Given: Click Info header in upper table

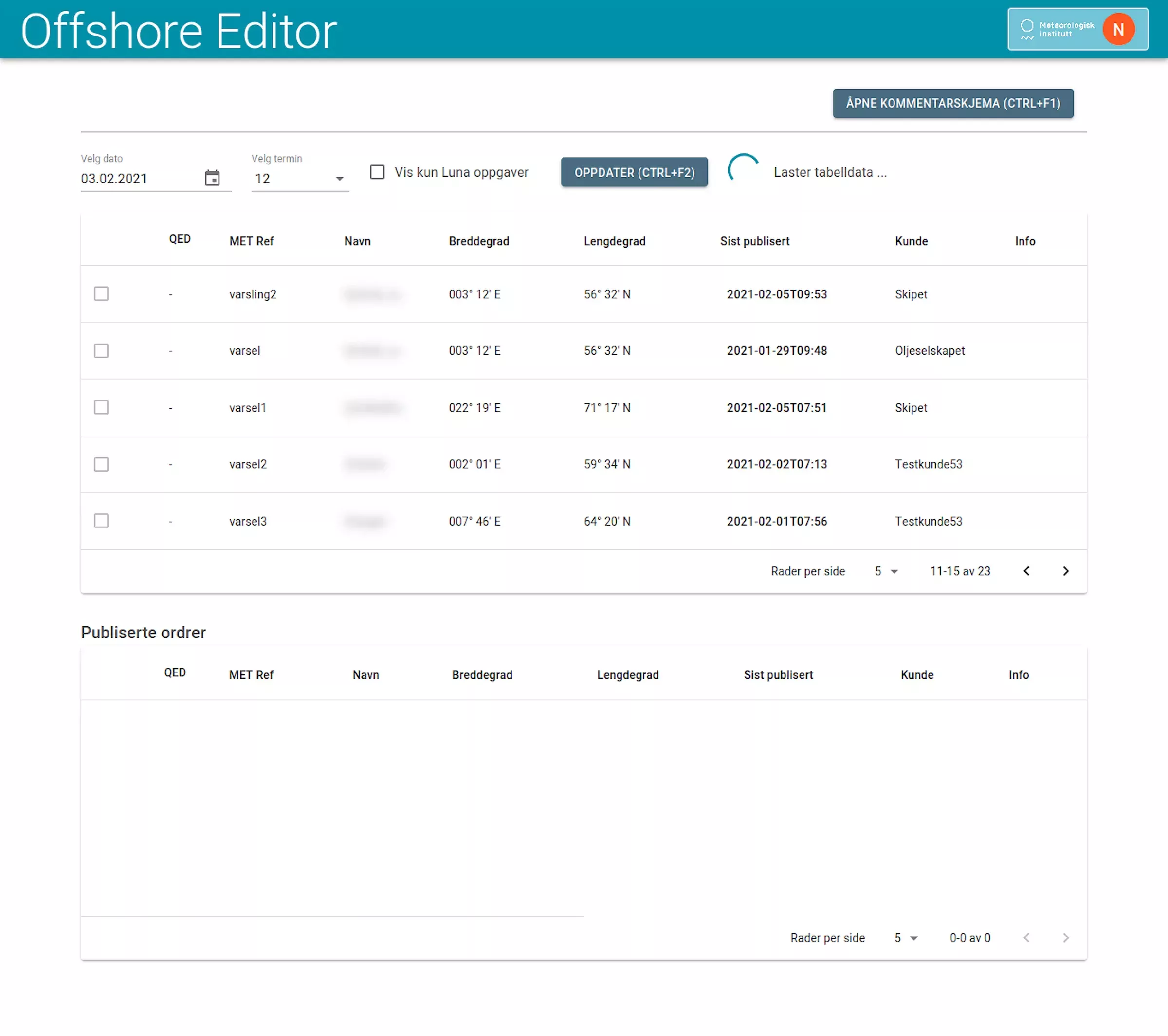Looking at the screenshot, I should pos(1024,241).
